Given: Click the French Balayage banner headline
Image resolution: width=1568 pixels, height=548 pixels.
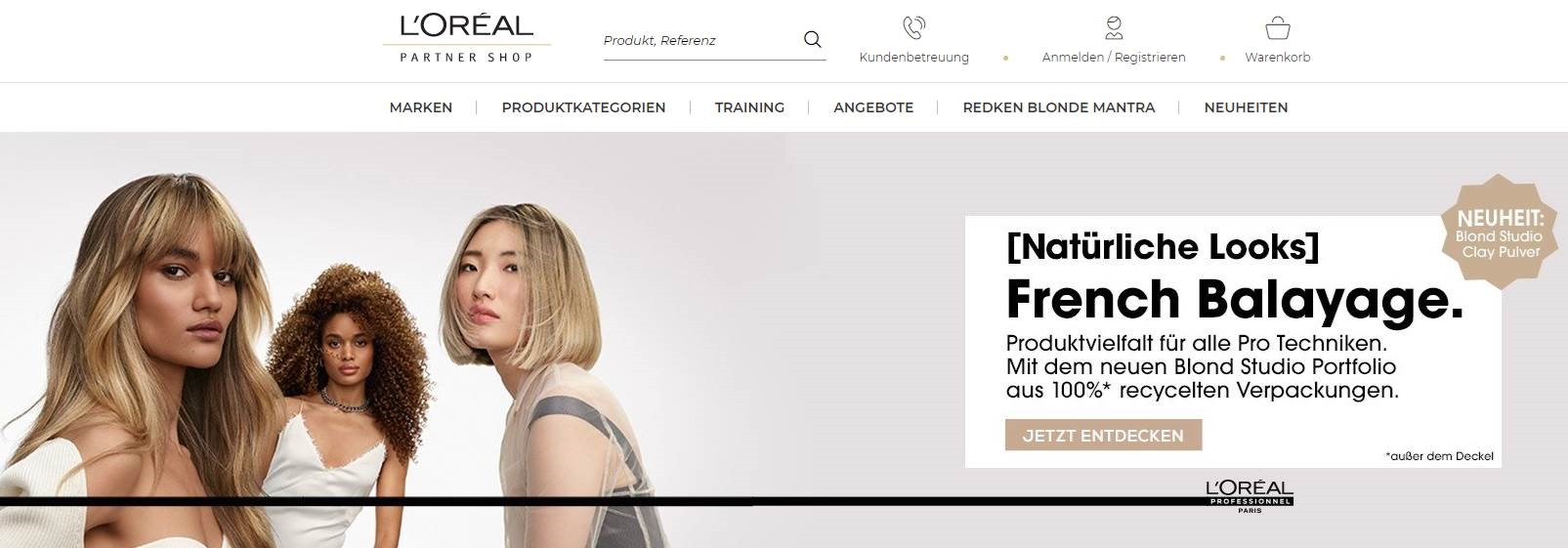Looking at the screenshot, I should [1235, 299].
